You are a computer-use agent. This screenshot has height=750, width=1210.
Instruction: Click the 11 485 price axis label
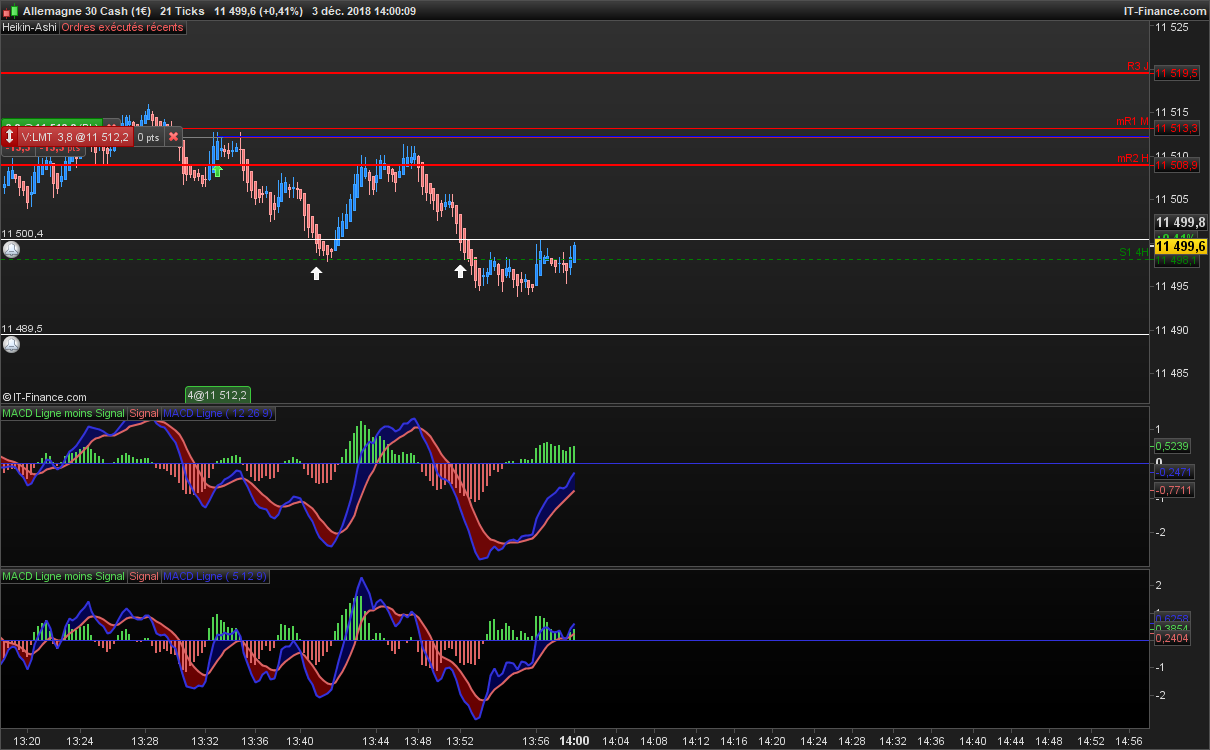pos(1172,373)
